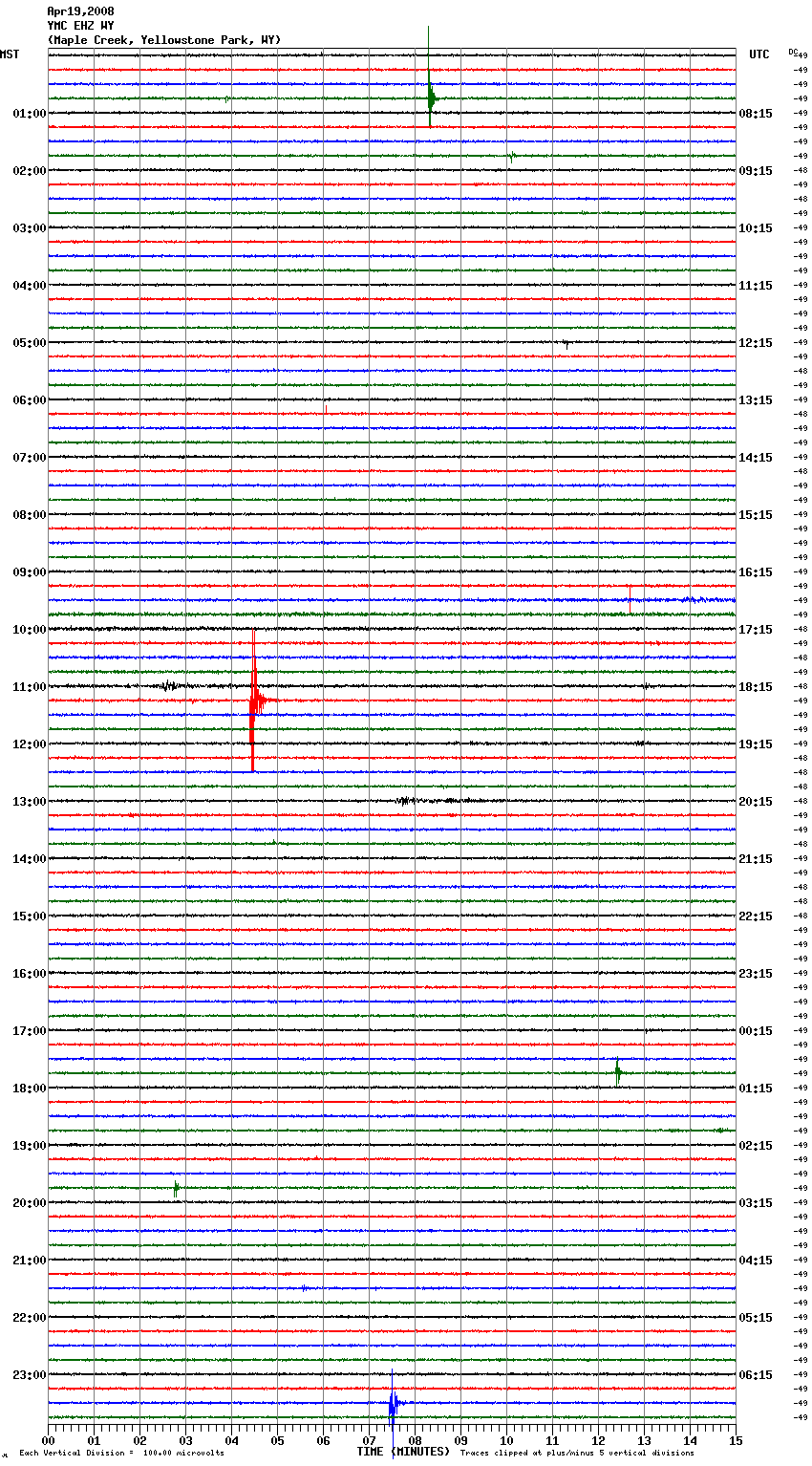Image resolution: width=812 pixels, height=1466 pixels.
Task: Click the "10:00" MST row label
Action: coord(29,630)
